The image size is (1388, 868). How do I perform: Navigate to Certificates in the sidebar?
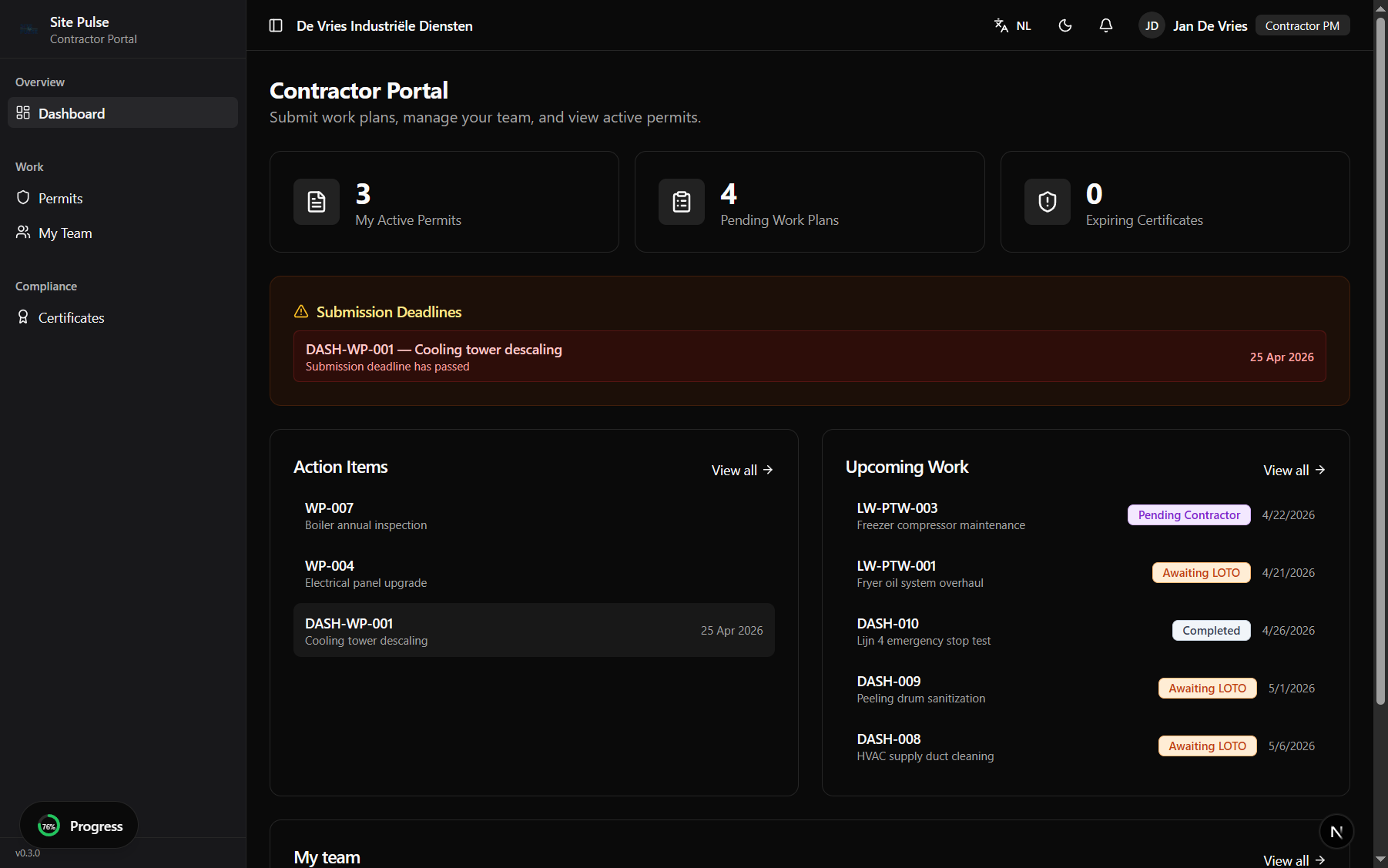click(x=71, y=317)
